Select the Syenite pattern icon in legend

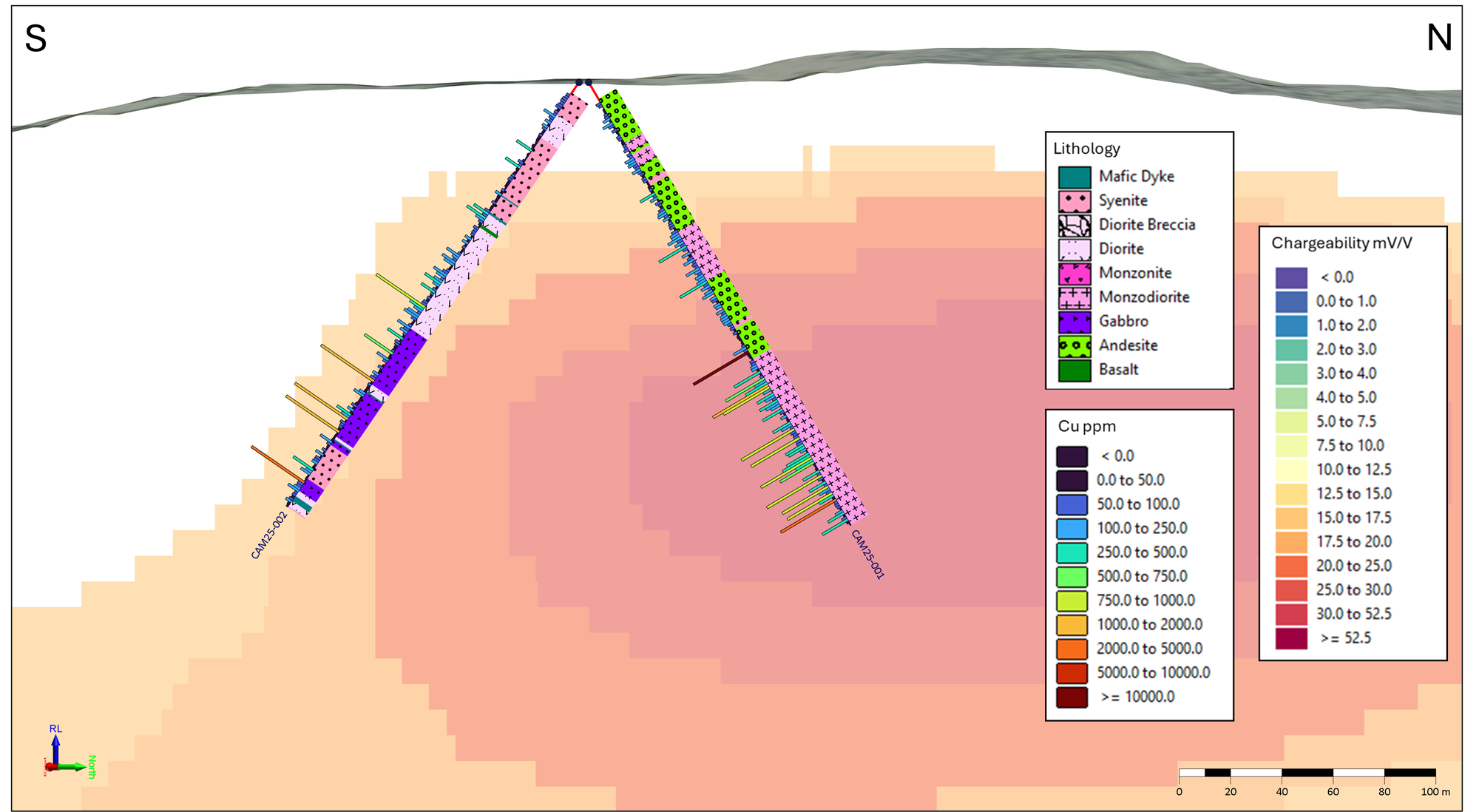click(x=1074, y=201)
